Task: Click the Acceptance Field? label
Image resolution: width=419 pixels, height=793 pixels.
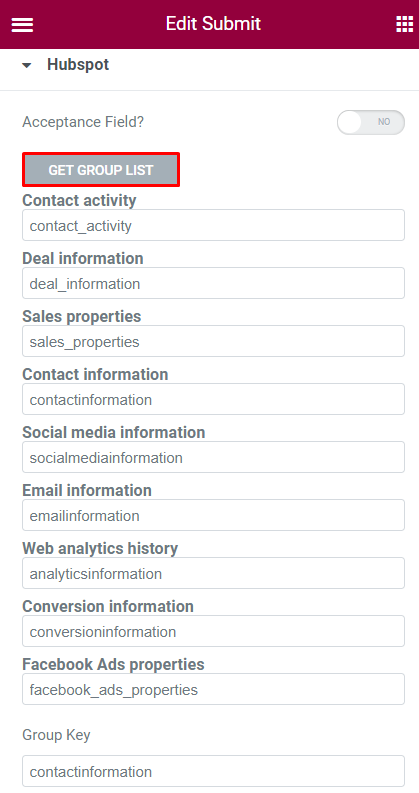Action: (83, 122)
